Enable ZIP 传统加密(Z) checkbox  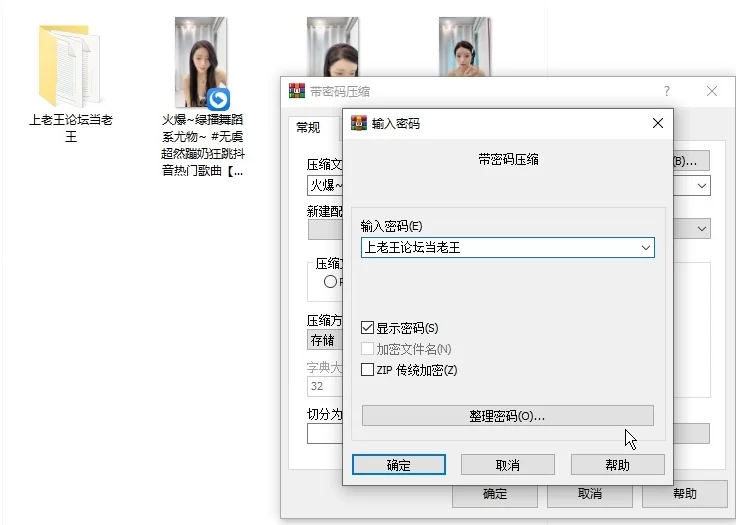point(368,370)
